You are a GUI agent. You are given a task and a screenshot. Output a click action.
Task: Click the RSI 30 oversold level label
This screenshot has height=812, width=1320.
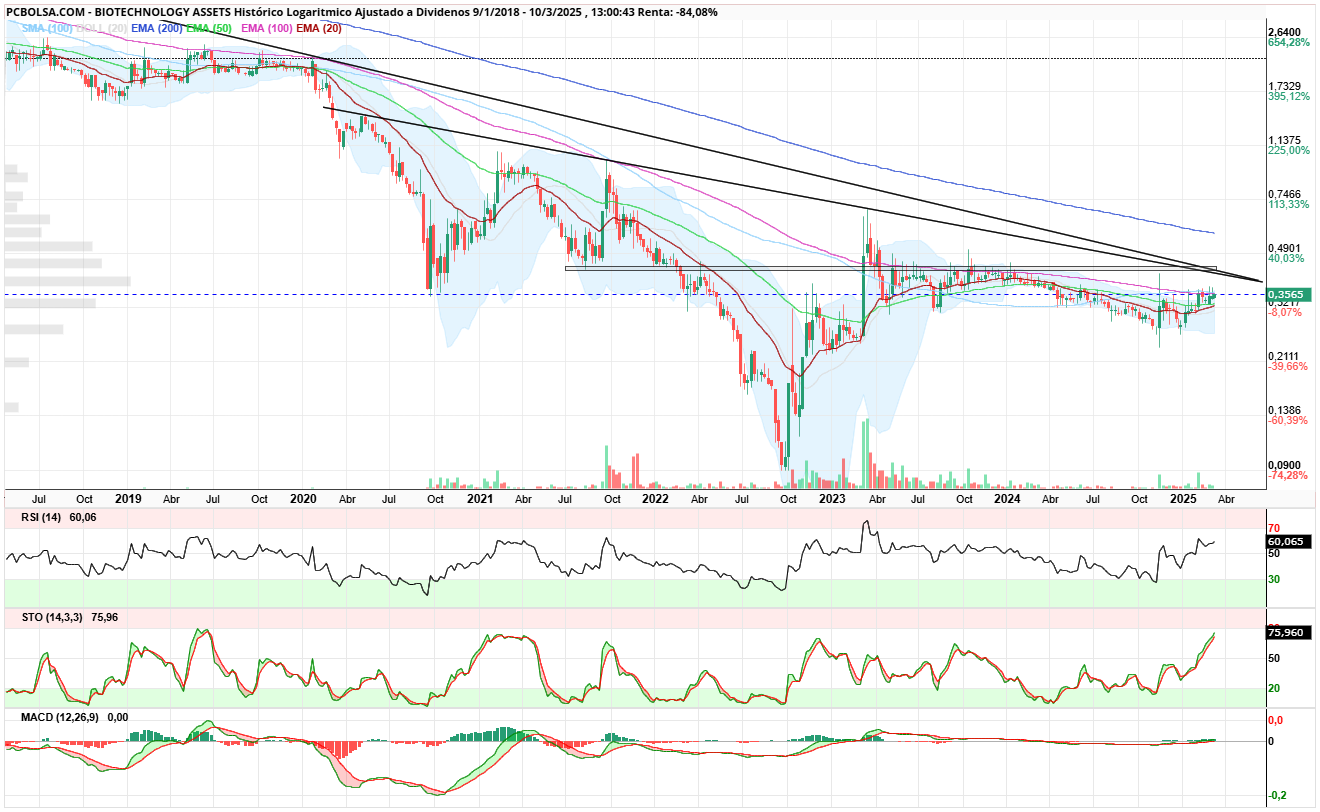click(x=1275, y=579)
